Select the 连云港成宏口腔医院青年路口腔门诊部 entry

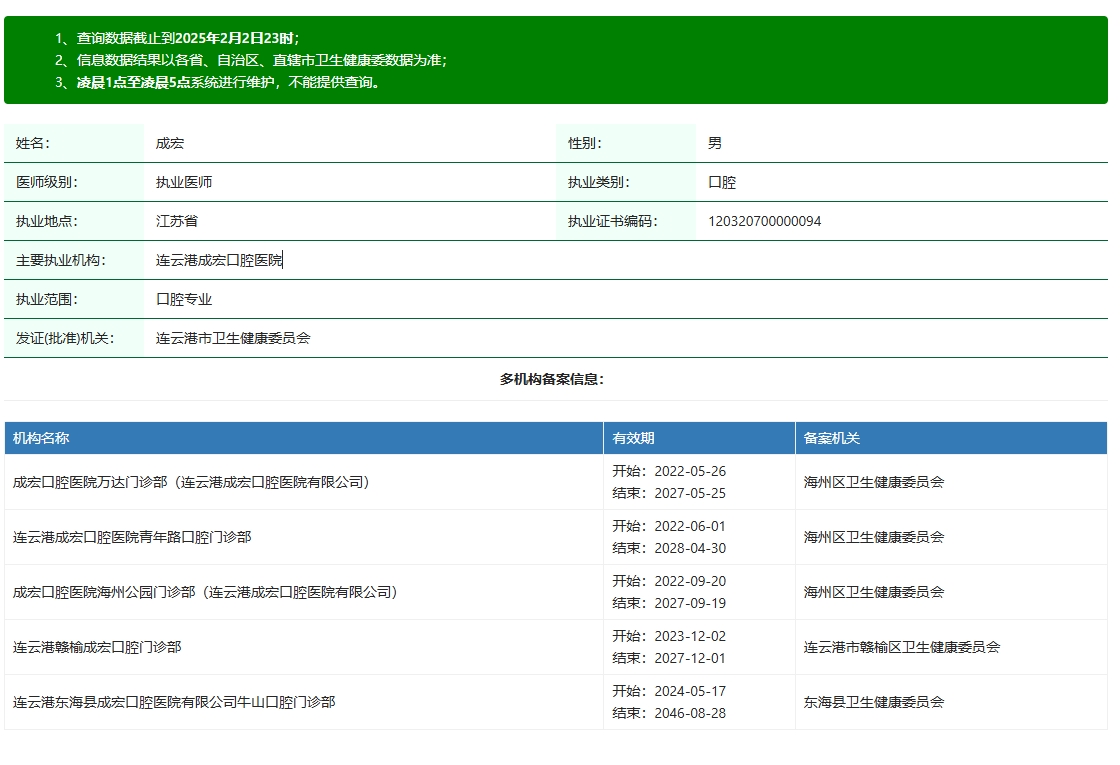coord(132,537)
